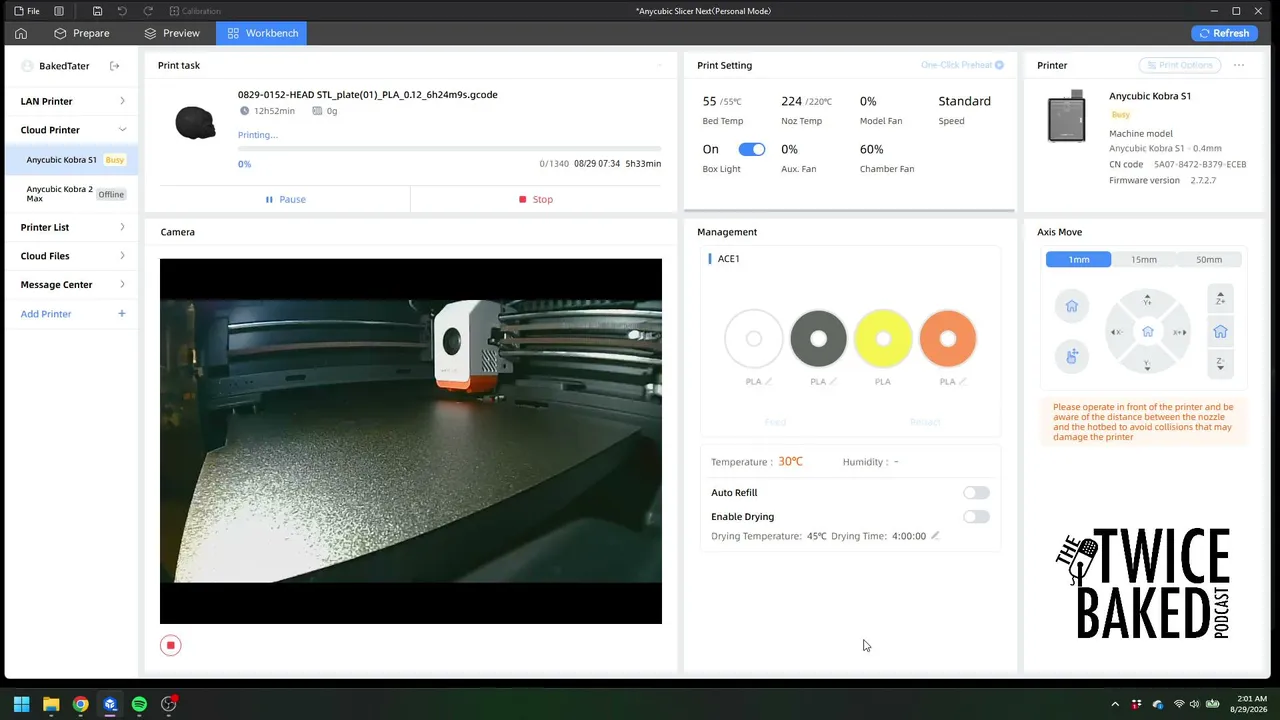
Task: Open the Printer panel more options menu
Action: [1239, 65]
